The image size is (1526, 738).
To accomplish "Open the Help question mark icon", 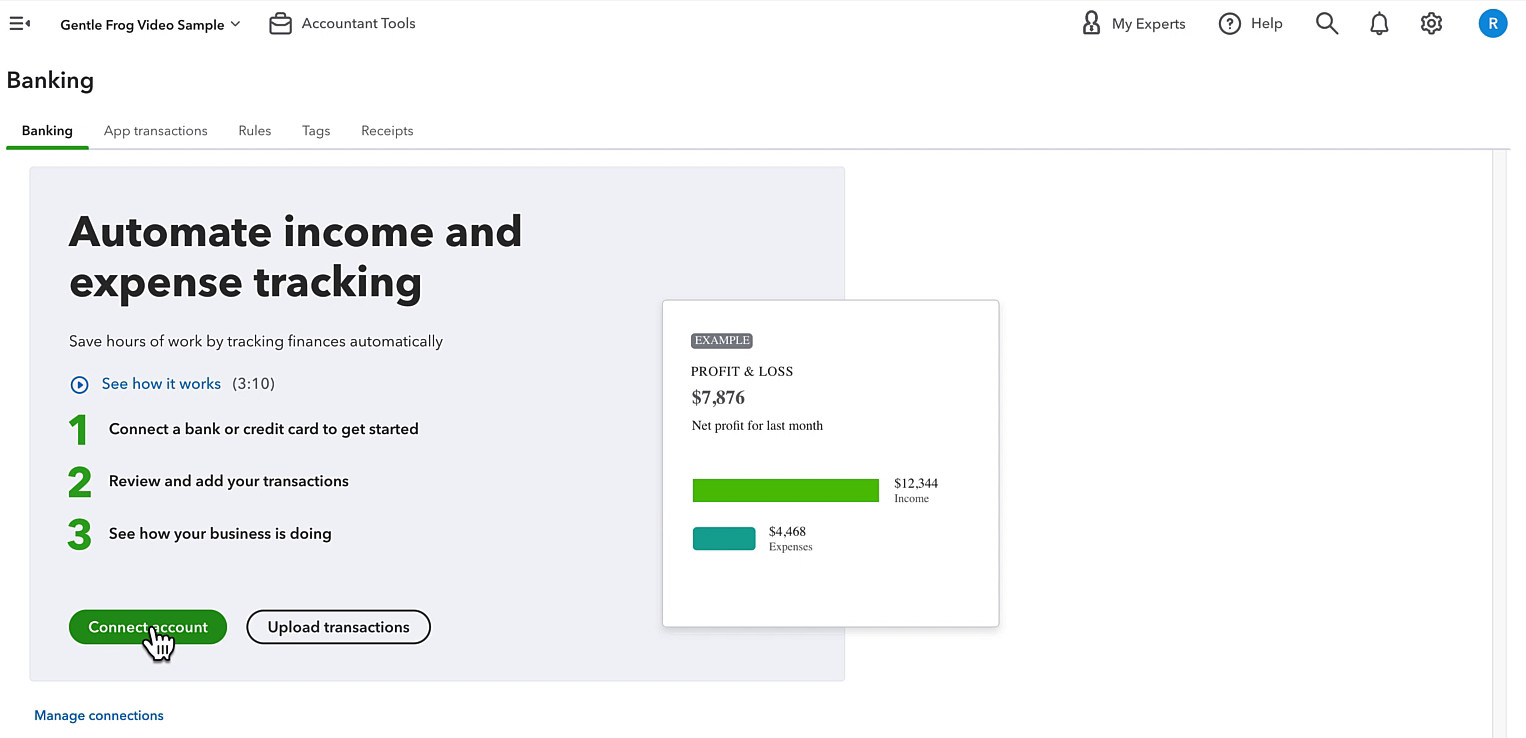I will pos(1229,24).
